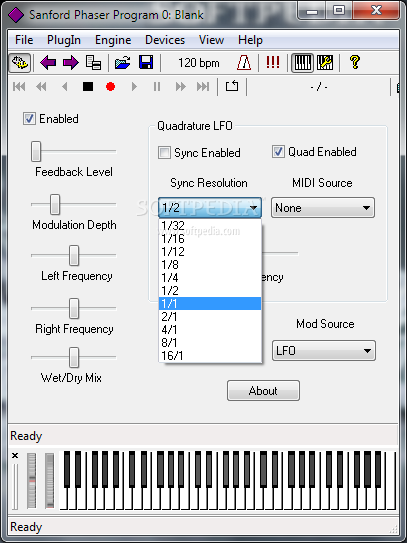Viewport: 407px width, 543px height.
Task: Skip to end transport button
Action: click(203, 87)
